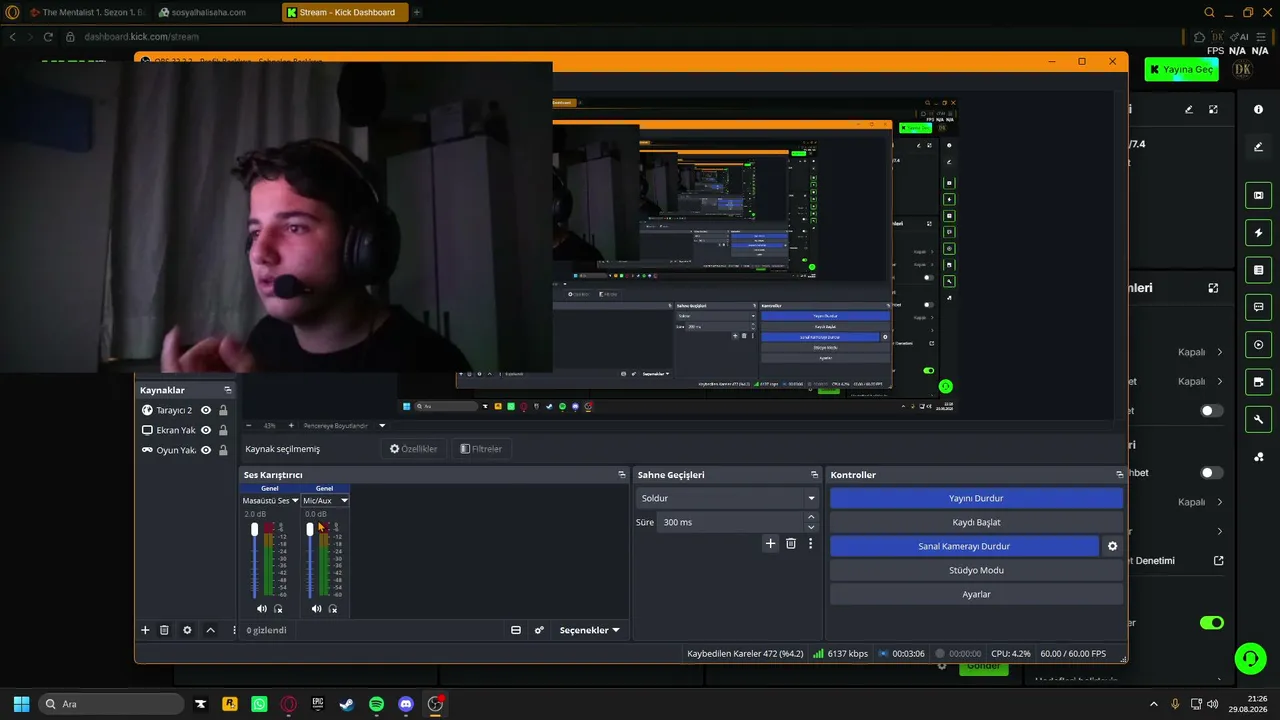Screen dimensions: 1280x720
Task: Click Yayını Durdur to stop streaming
Action: coord(976,498)
